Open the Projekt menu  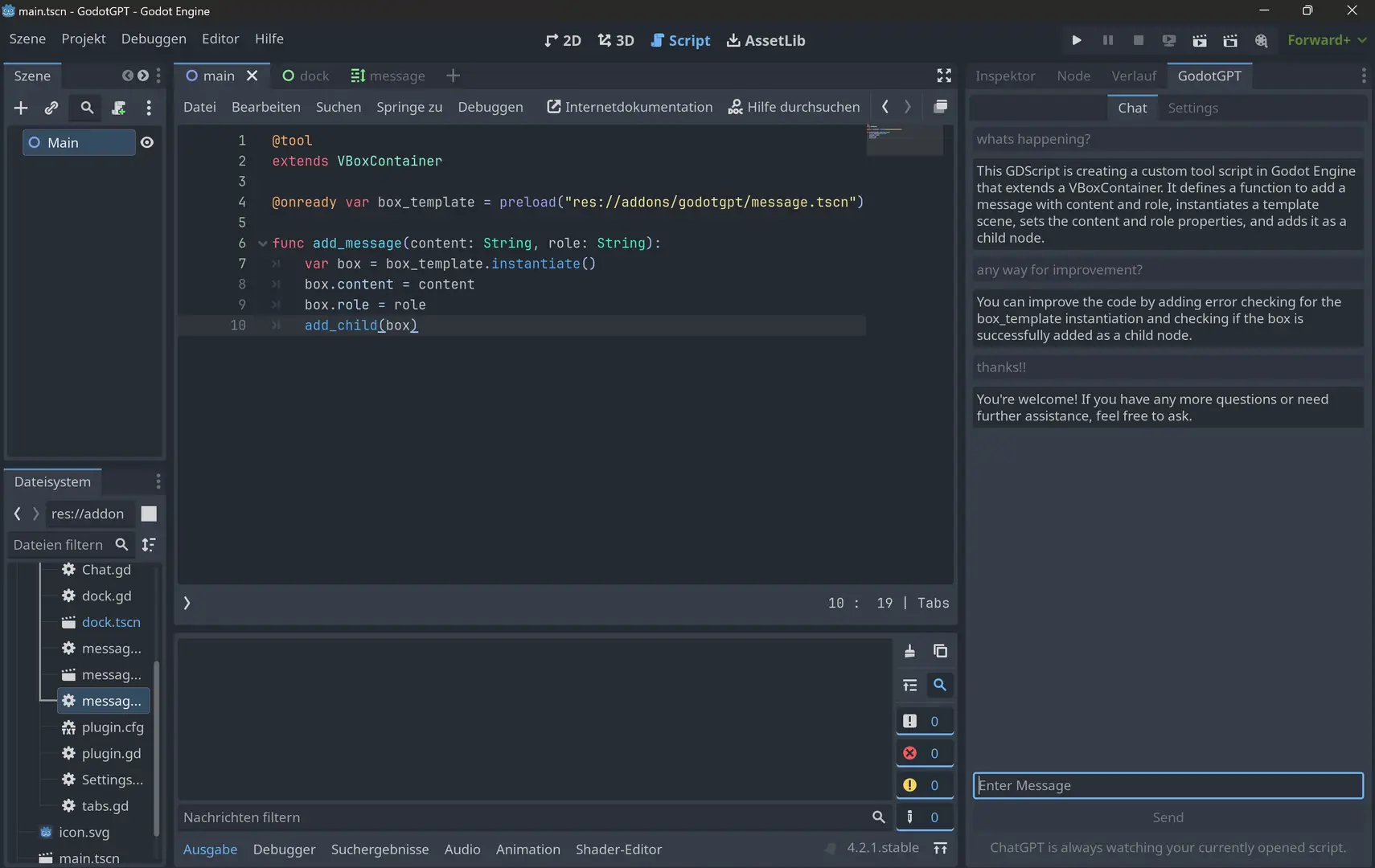point(84,39)
